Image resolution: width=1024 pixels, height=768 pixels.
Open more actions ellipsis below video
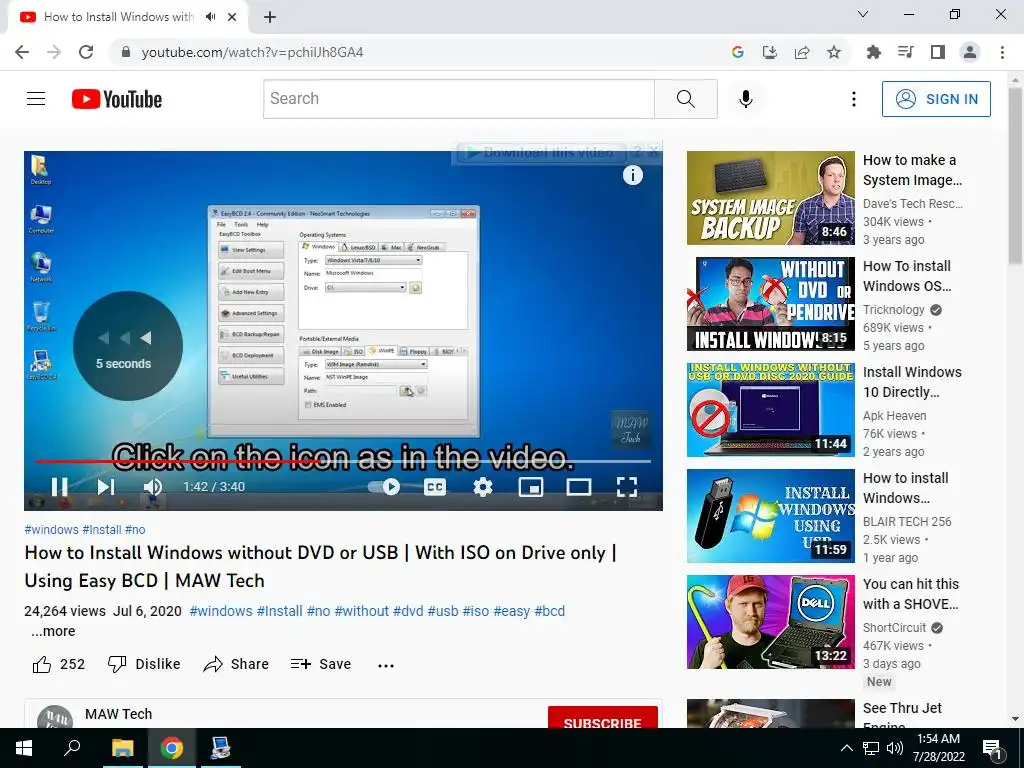point(386,665)
